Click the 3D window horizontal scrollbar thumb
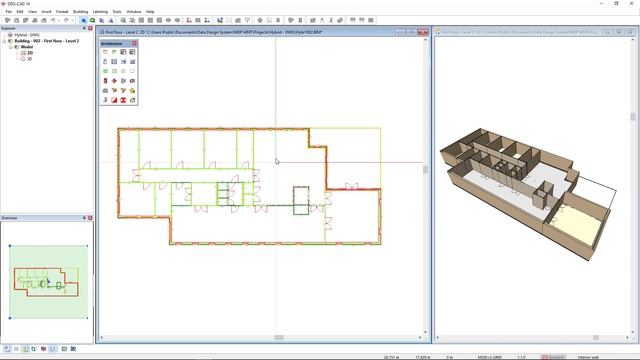640x360 pixels. coord(596,338)
